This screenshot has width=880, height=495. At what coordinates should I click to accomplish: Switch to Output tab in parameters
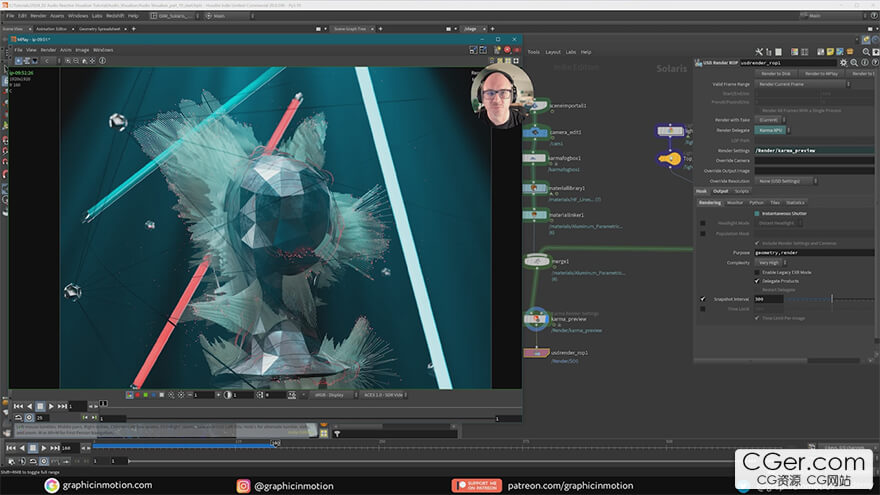tap(721, 191)
